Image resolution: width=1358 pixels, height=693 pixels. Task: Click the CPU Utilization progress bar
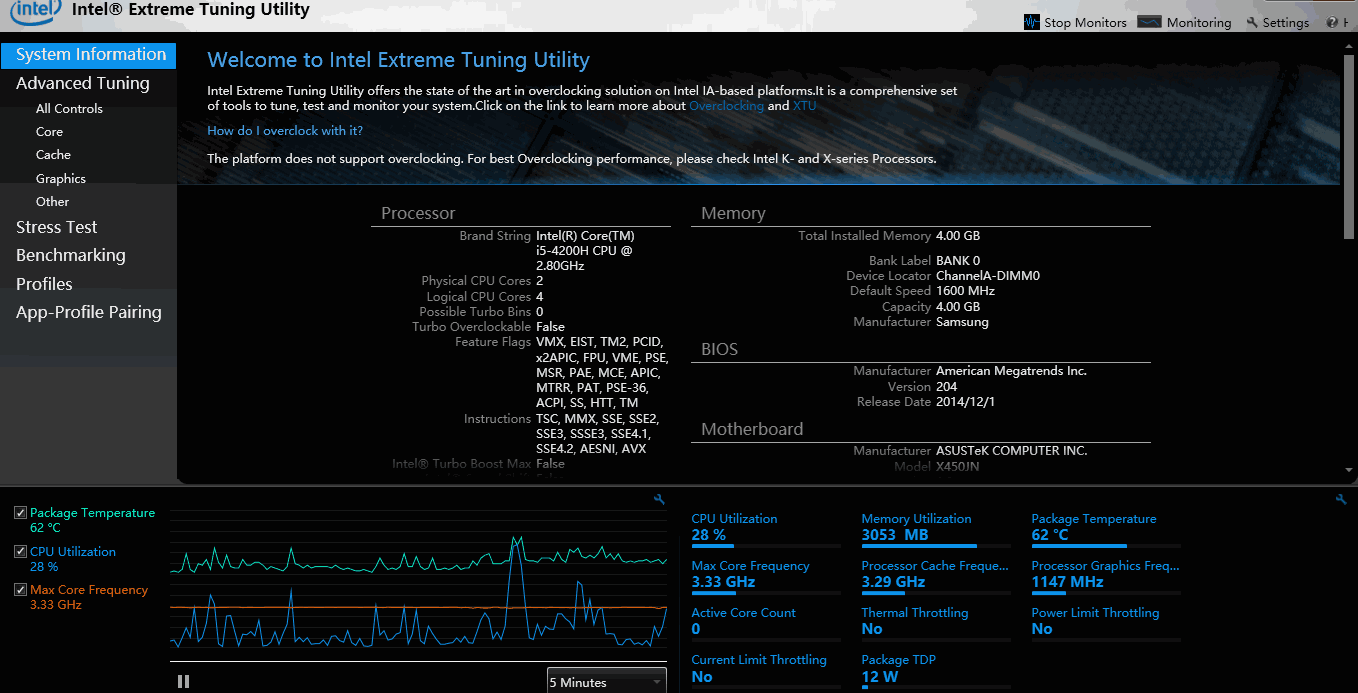(x=734, y=546)
